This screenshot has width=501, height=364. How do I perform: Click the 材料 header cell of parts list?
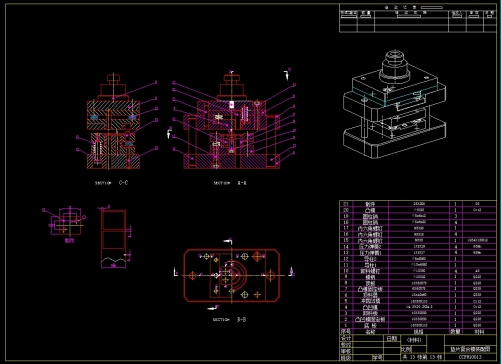(479, 331)
